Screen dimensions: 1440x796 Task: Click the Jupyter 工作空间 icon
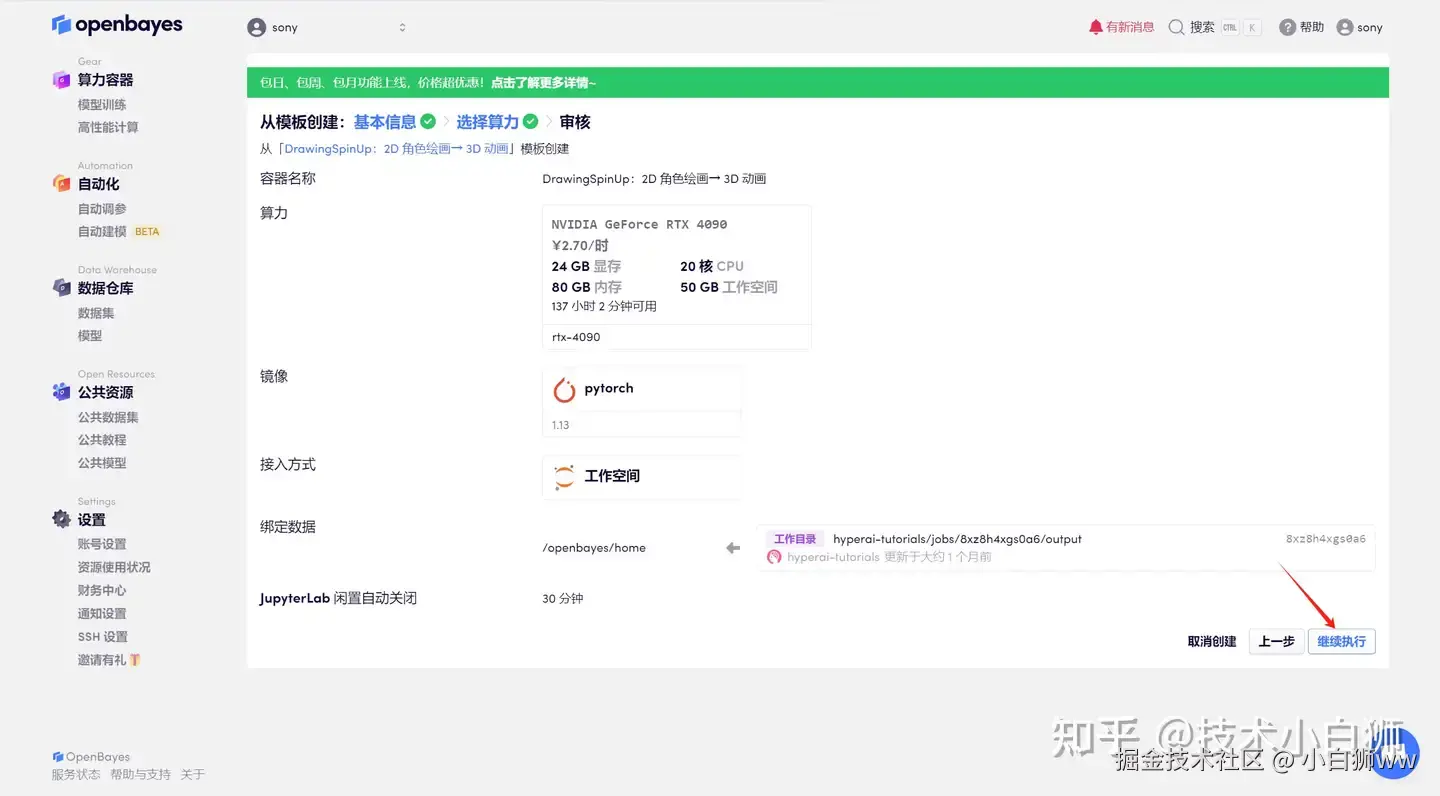(564, 476)
